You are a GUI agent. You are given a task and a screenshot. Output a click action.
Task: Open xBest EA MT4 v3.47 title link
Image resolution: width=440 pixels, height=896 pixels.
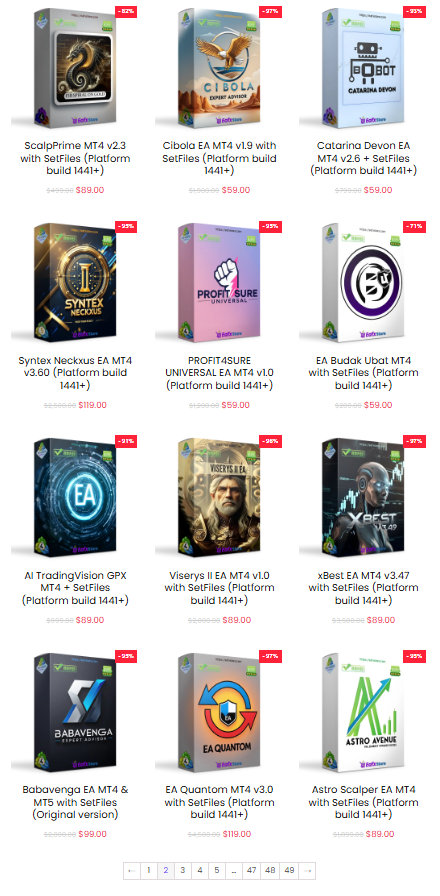(363, 587)
